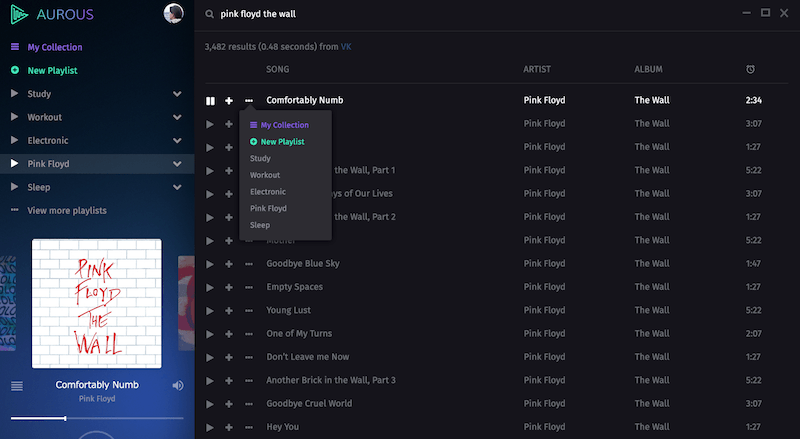Expand the Pink Floyd playlist chevron
Screen dimensions: 800x439
click(x=177, y=164)
